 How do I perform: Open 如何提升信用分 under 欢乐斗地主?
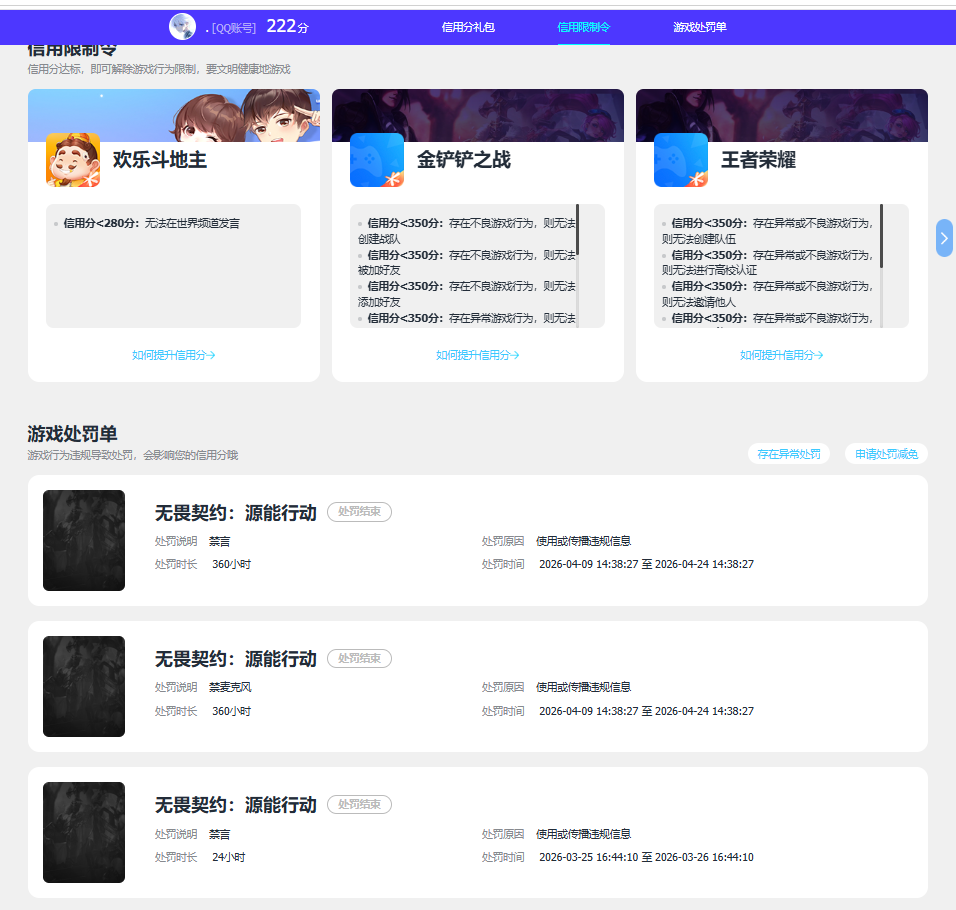tap(173, 354)
